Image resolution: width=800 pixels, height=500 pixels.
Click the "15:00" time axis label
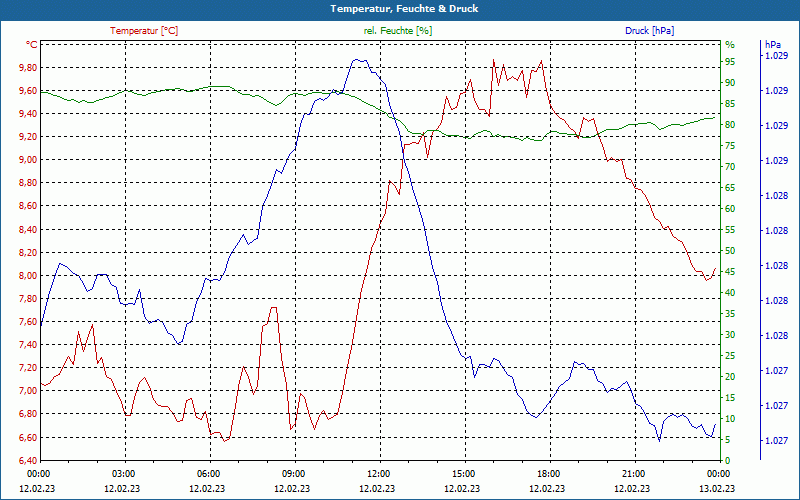(462, 473)
